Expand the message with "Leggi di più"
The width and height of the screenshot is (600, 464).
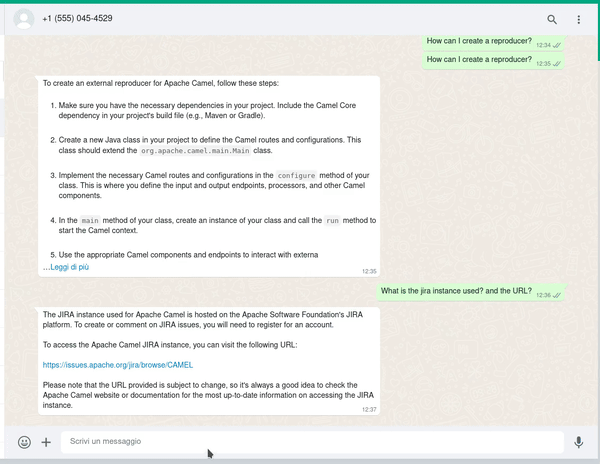(68, 267)
